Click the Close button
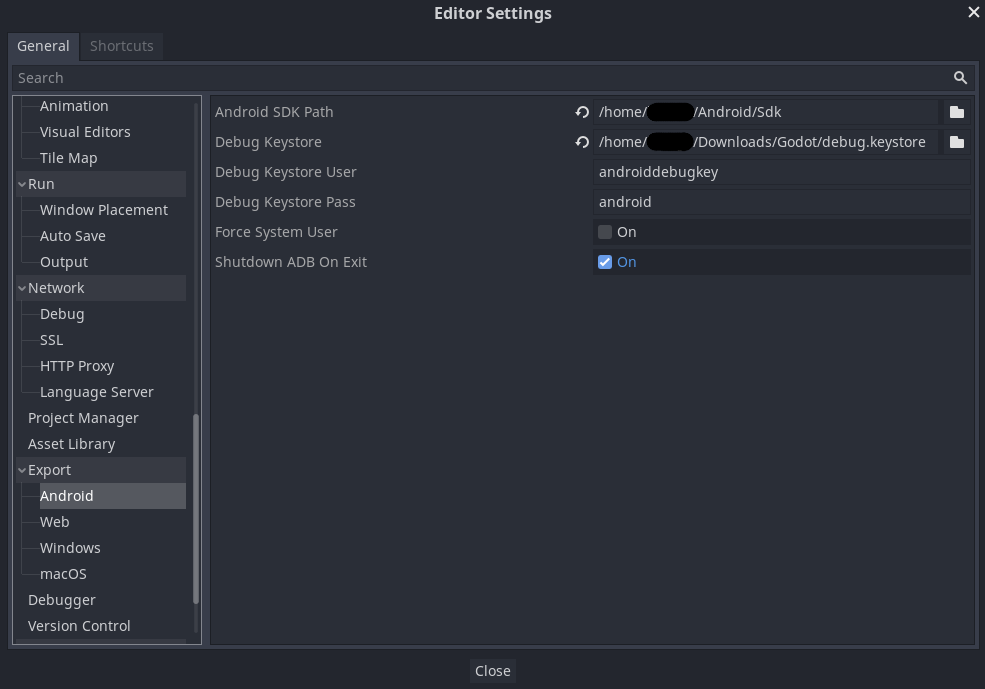Viewport: 985px width, 689px height. [492, 671]
